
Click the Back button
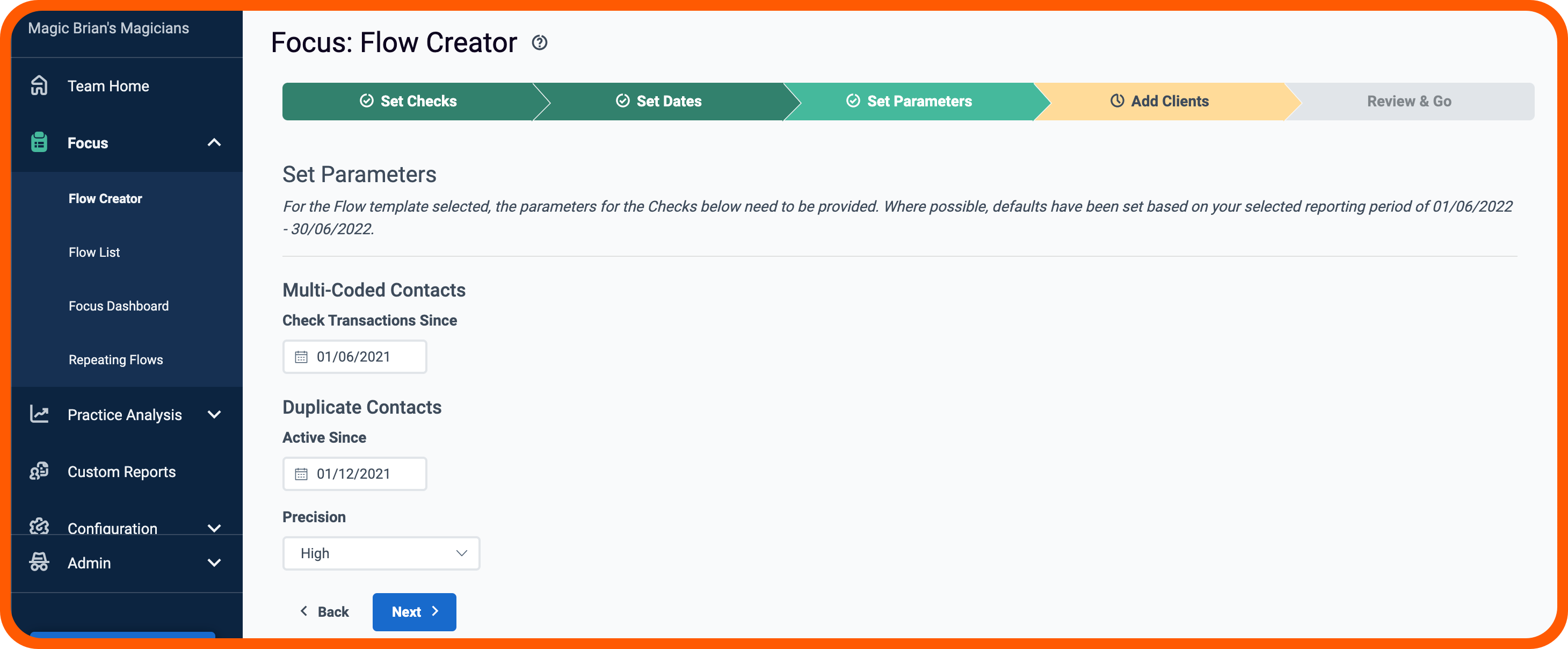[x=324, y=612]
